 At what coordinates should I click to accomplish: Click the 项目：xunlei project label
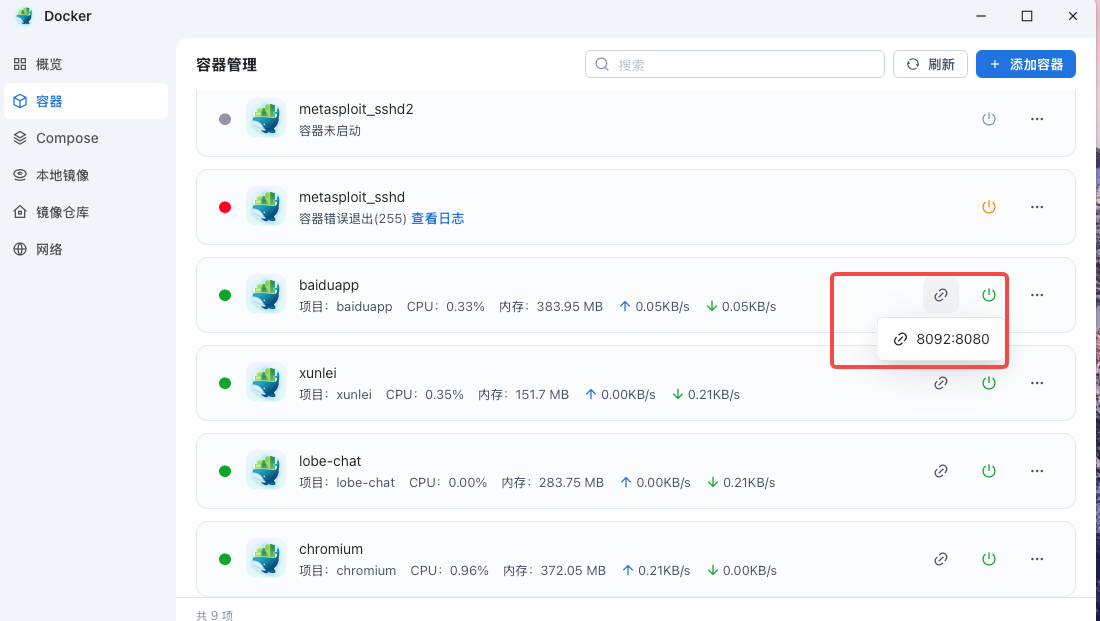(335, 395)
